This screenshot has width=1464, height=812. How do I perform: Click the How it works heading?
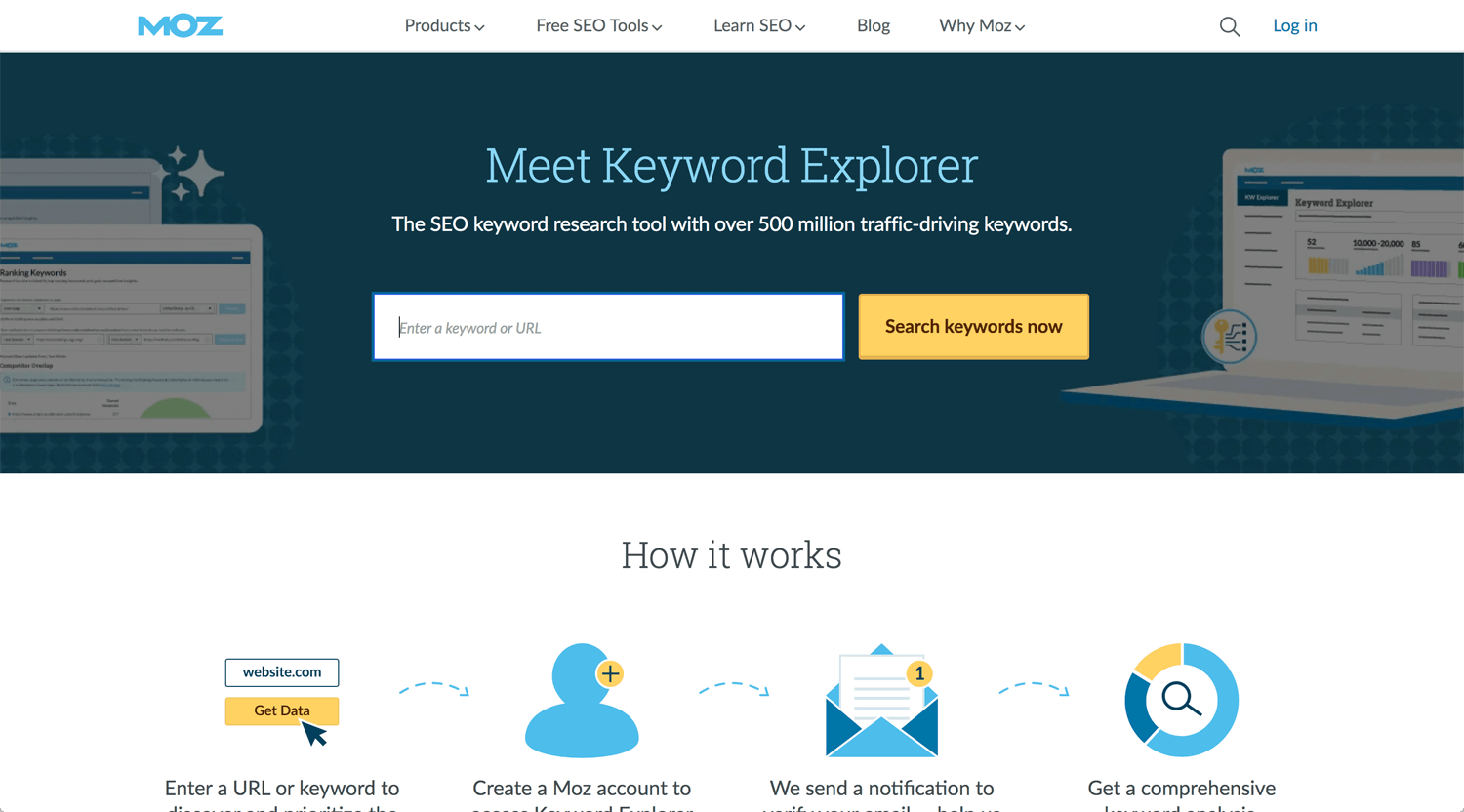click(732, 555)
